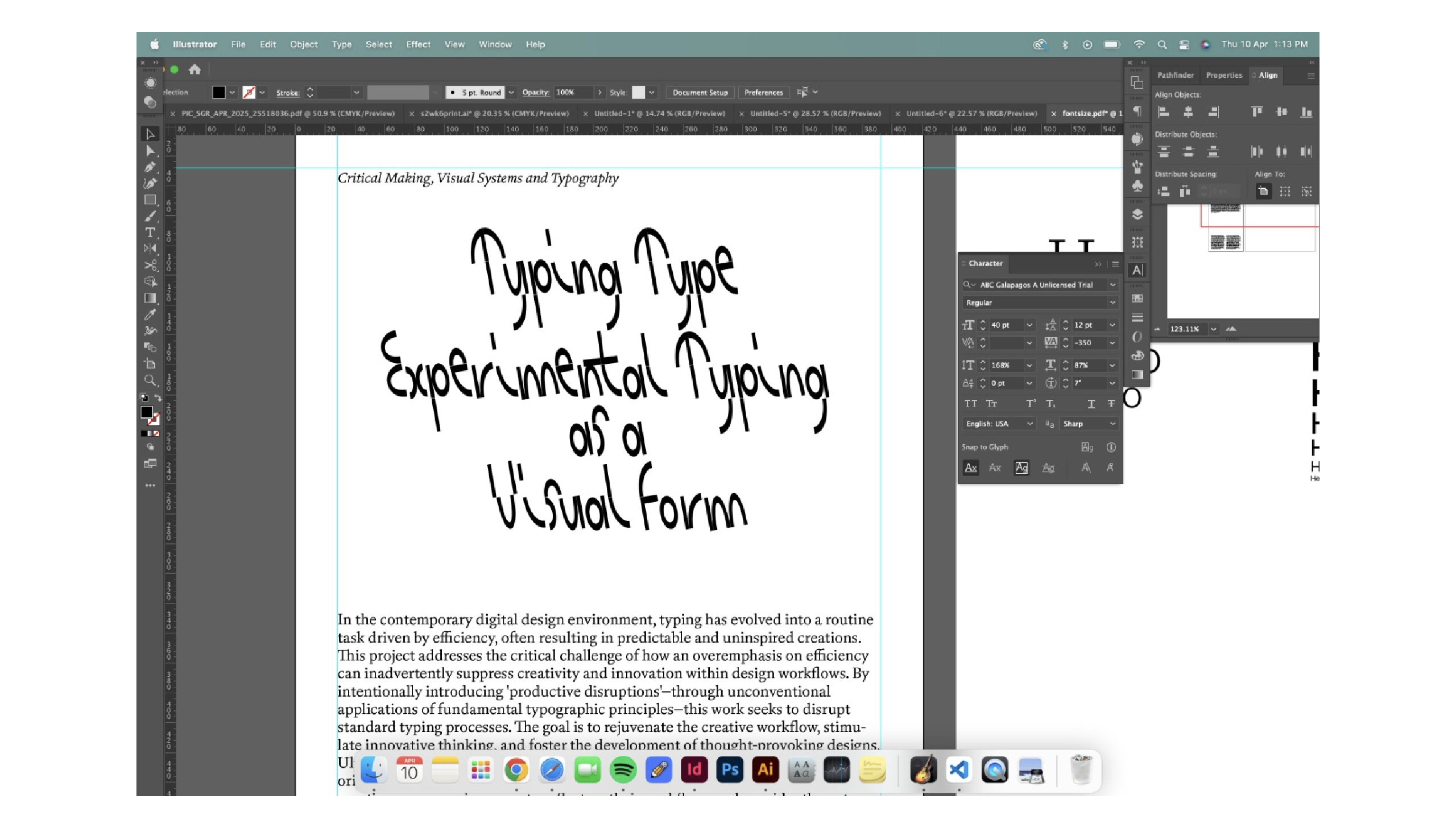
Task: Click toolbar black fill swatch
Action: [147, 412]
